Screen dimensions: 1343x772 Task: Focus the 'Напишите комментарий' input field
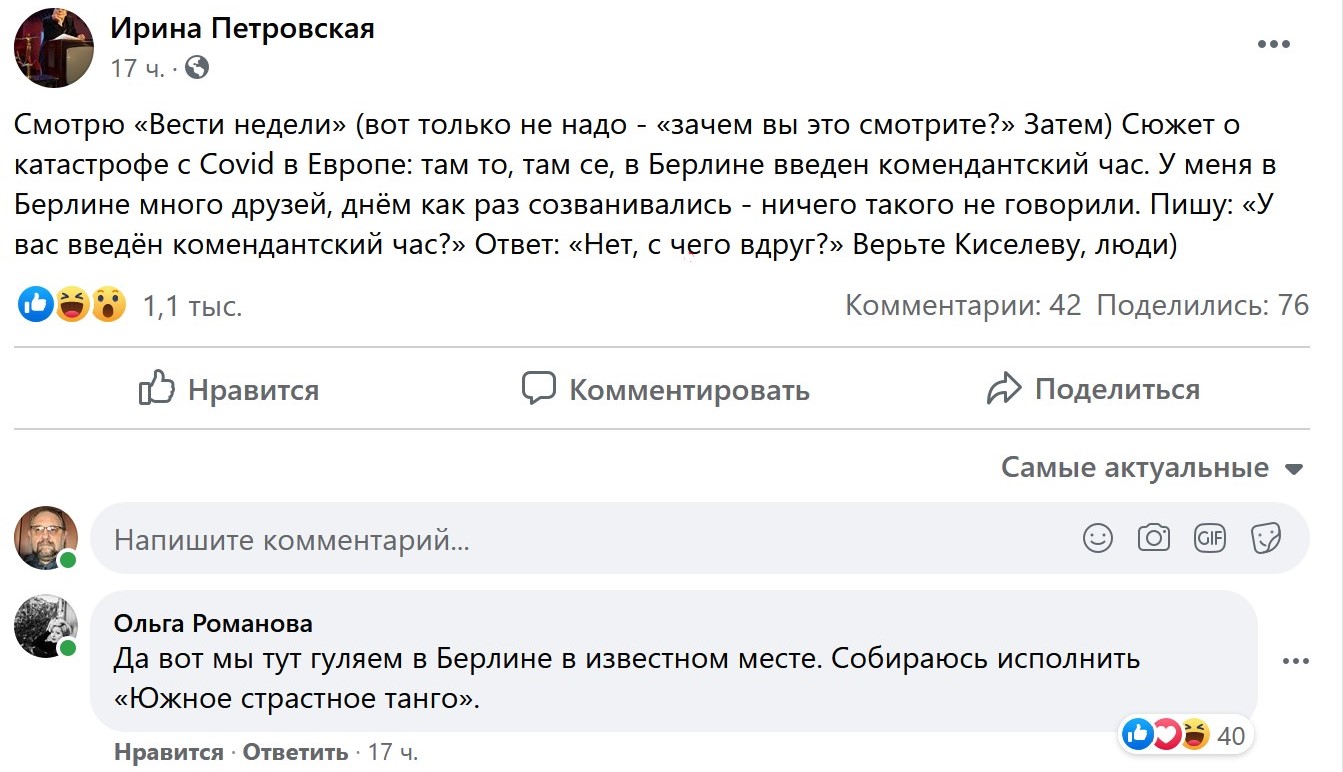click(400, 538)
